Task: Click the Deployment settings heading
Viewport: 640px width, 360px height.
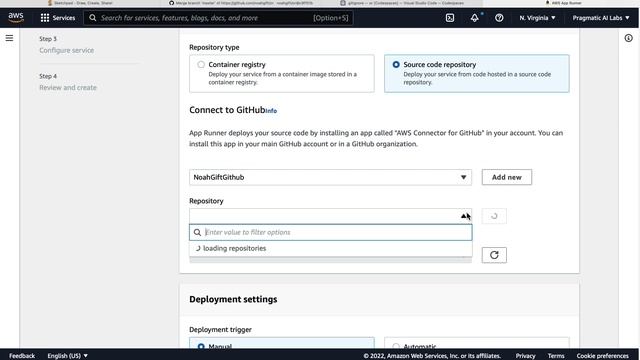Action: click(233, 299)
